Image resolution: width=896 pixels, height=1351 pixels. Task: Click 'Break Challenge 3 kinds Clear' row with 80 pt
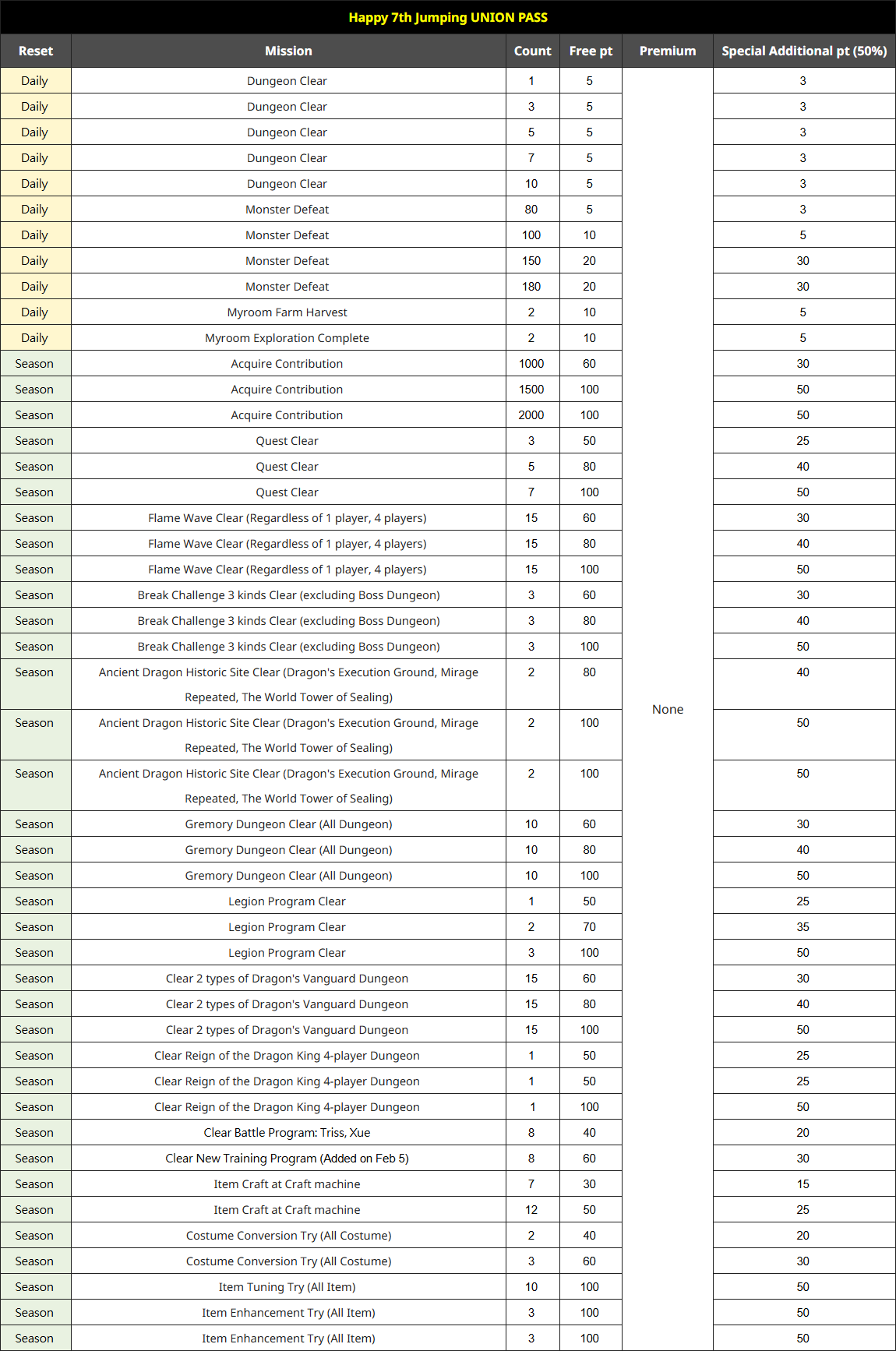(289, 621)
